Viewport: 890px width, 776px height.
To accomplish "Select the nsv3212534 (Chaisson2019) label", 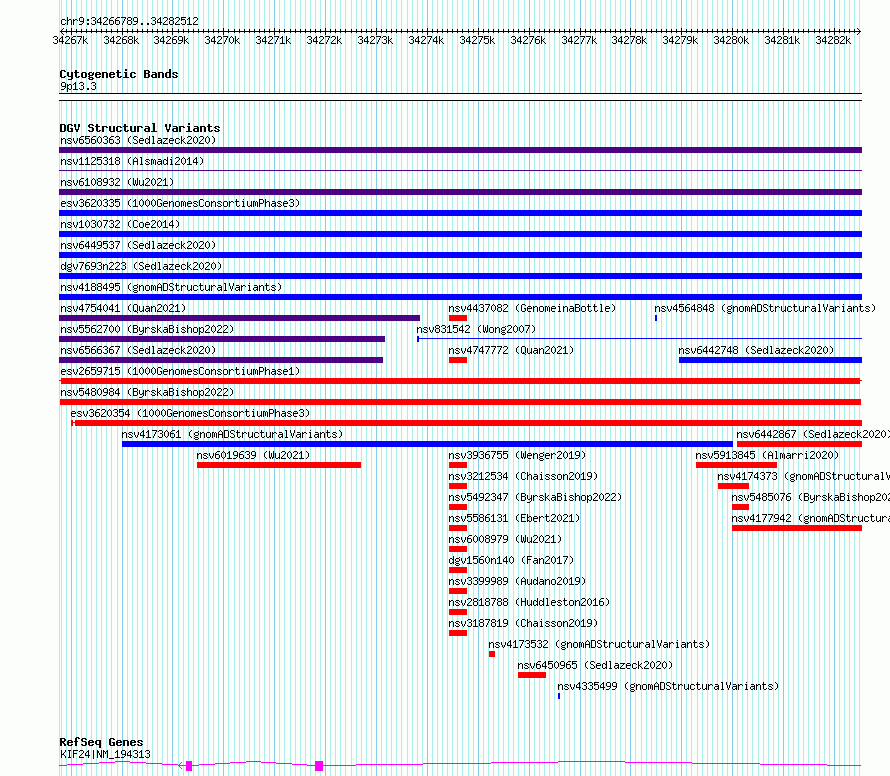I will [523, 476].
